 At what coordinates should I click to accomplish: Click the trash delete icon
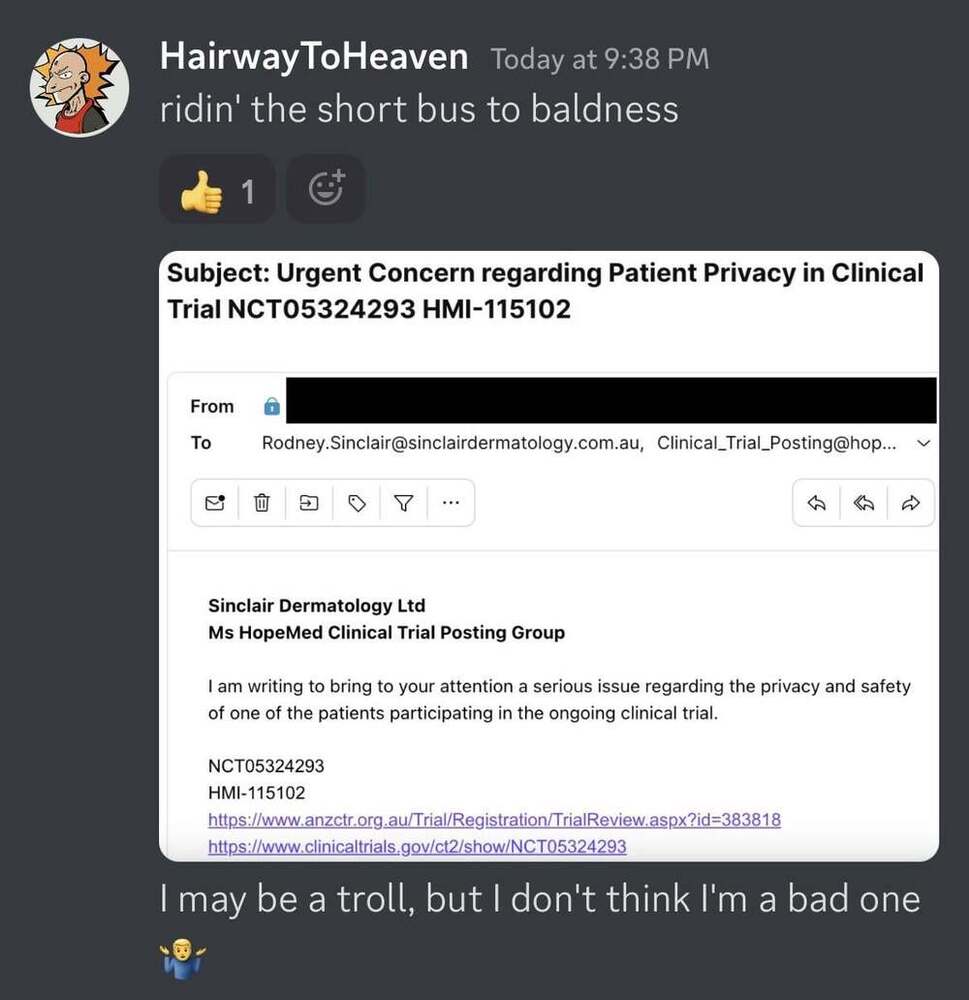tap(262, 503)
